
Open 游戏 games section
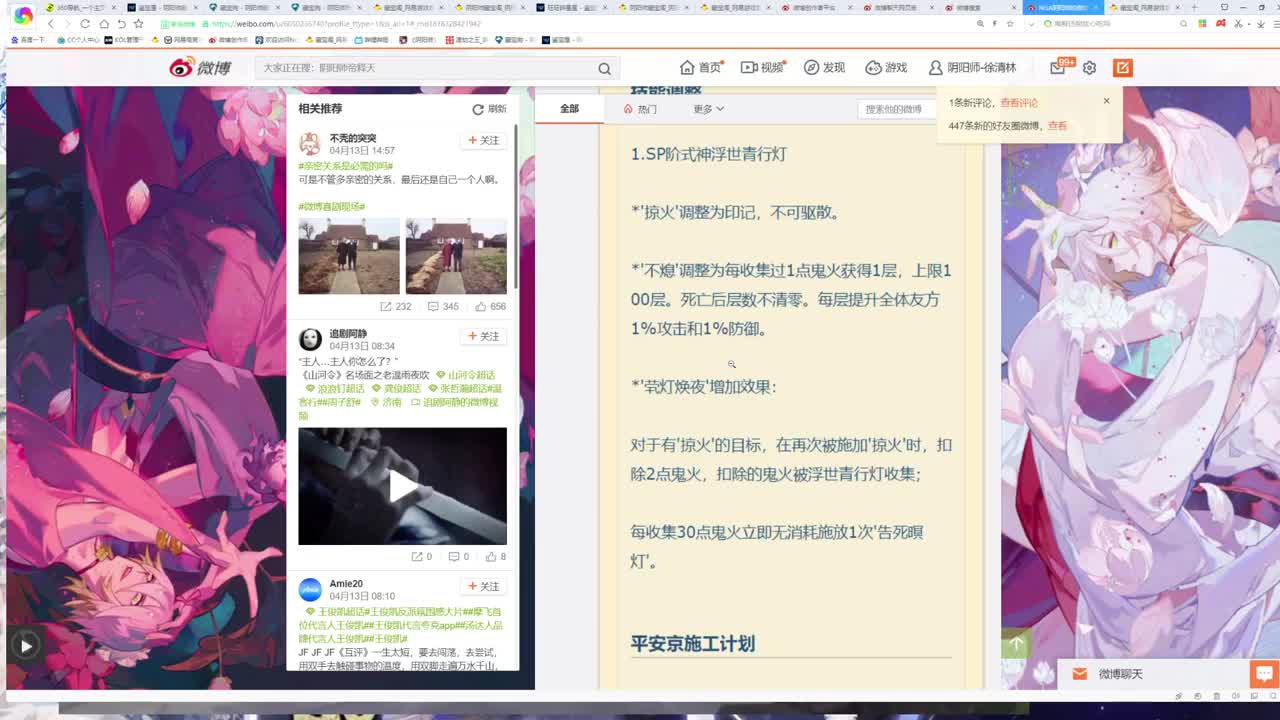pos(887,68)
